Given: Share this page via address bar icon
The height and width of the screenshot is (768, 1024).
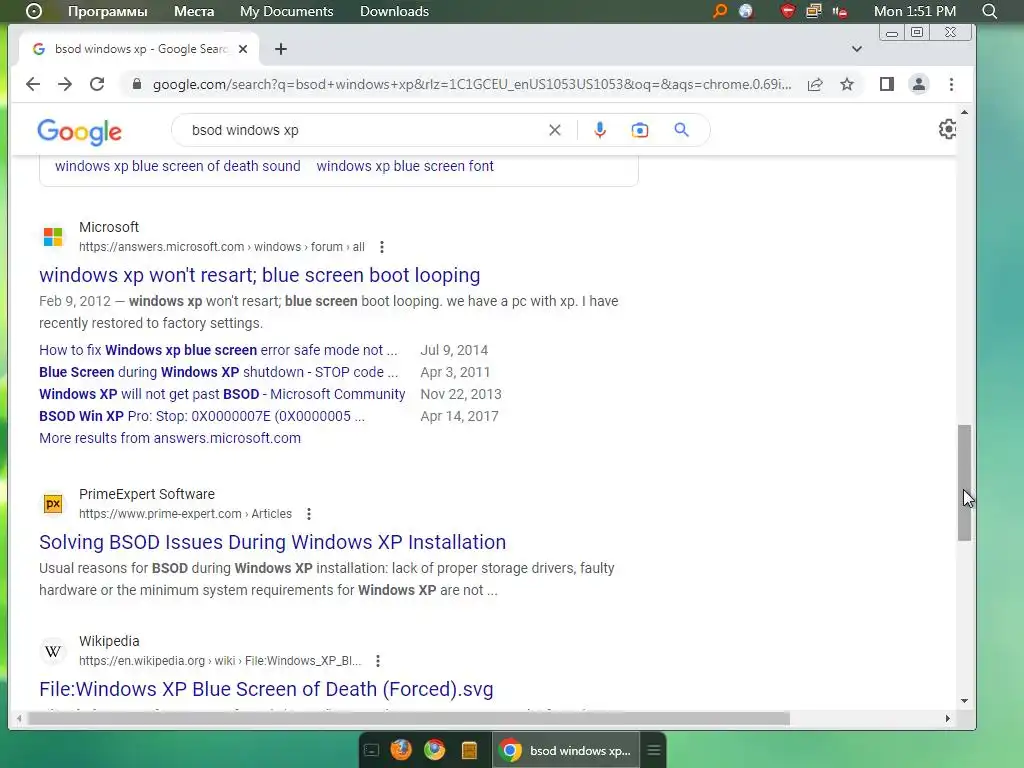Looking at the screenshot, I should click(815, 84).
